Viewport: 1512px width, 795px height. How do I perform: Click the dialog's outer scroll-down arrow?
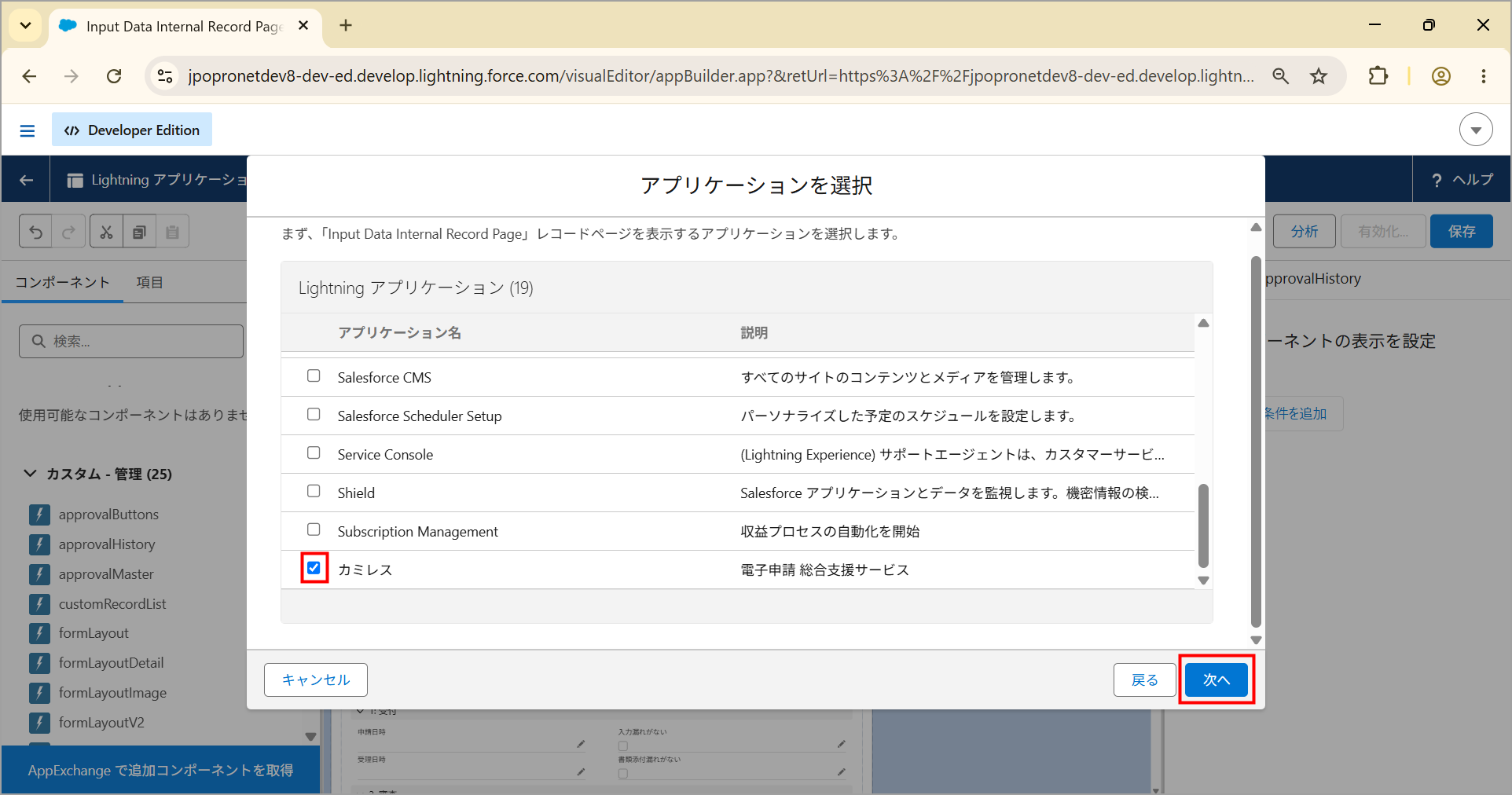pos(1256,640)
